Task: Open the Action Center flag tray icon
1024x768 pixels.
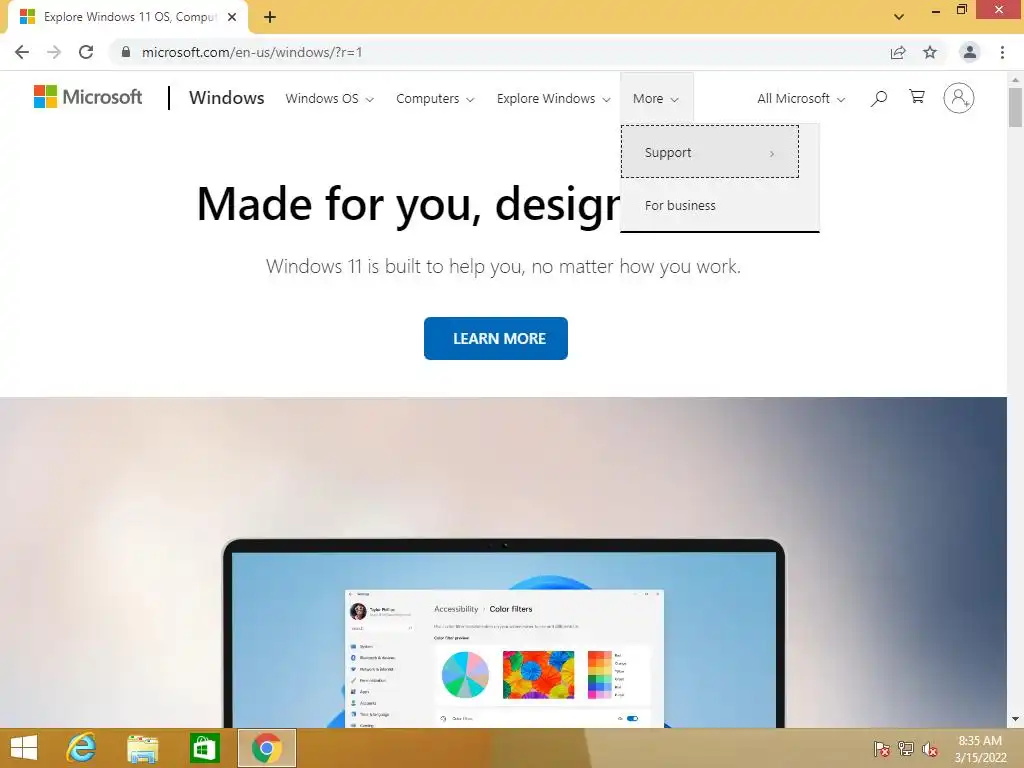Action: 882,749
